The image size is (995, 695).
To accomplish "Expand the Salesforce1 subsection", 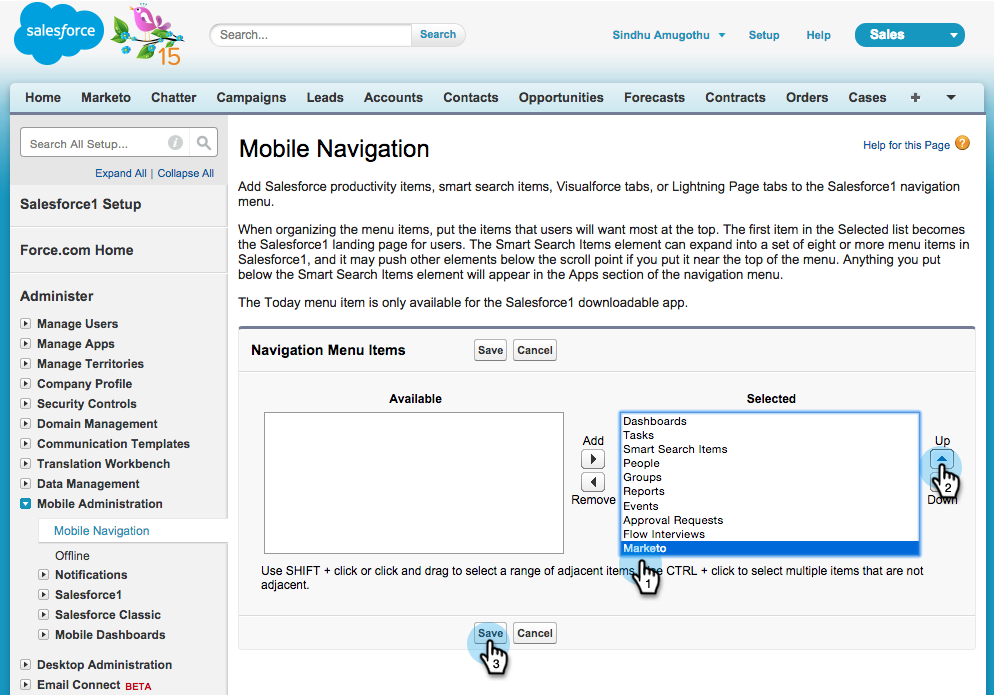I will [43, 595].
